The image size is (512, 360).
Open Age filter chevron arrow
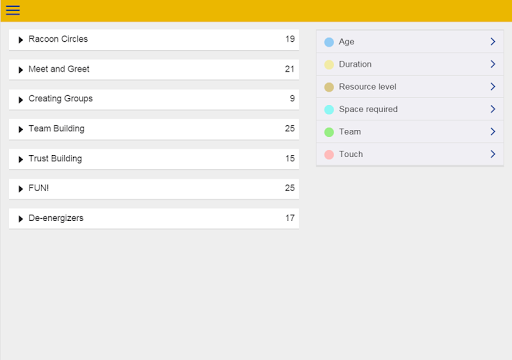tap(493, 42)
